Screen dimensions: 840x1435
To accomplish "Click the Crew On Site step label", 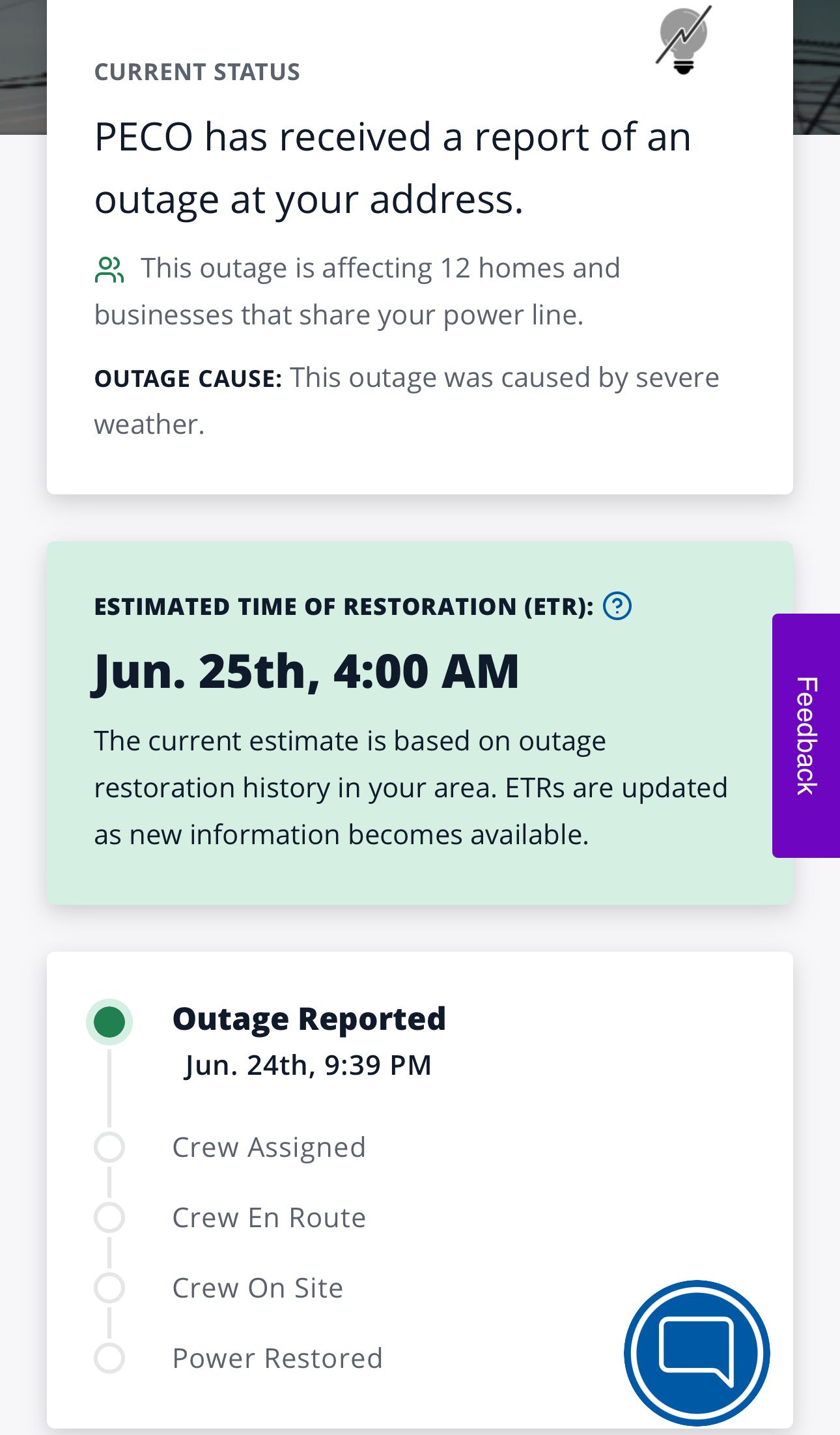I will [x=257, y=1288].
